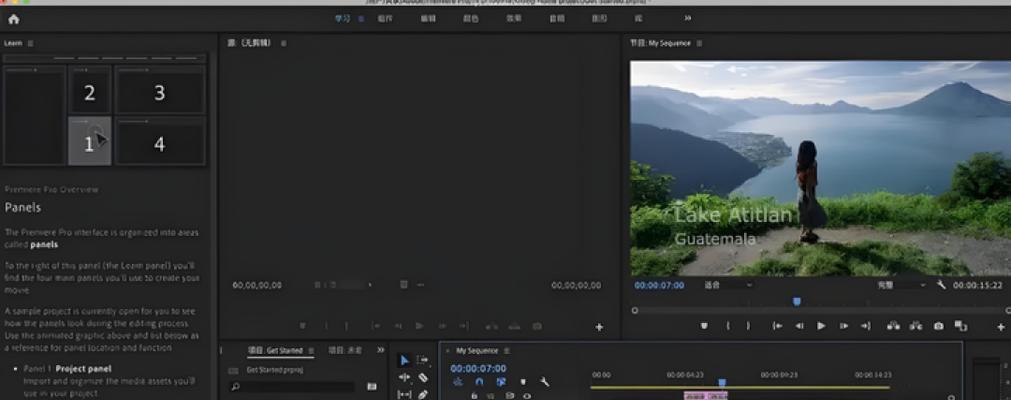Open Program monitor settings wrench
The image size is (1011, 400).
(x=941, y=285)
